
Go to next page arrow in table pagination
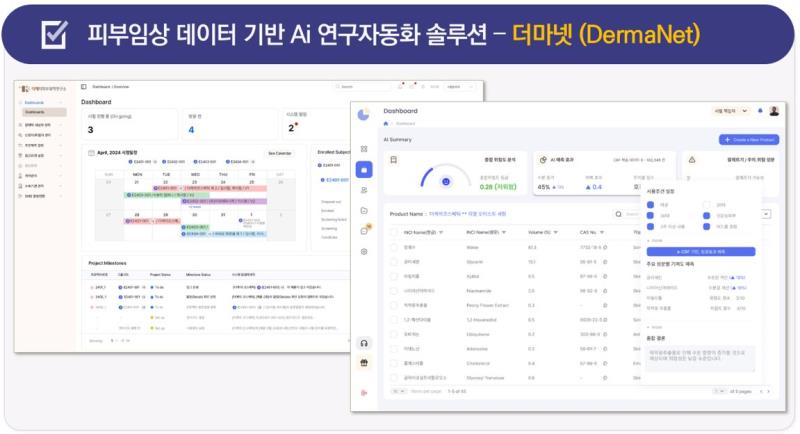coord(768,391)
